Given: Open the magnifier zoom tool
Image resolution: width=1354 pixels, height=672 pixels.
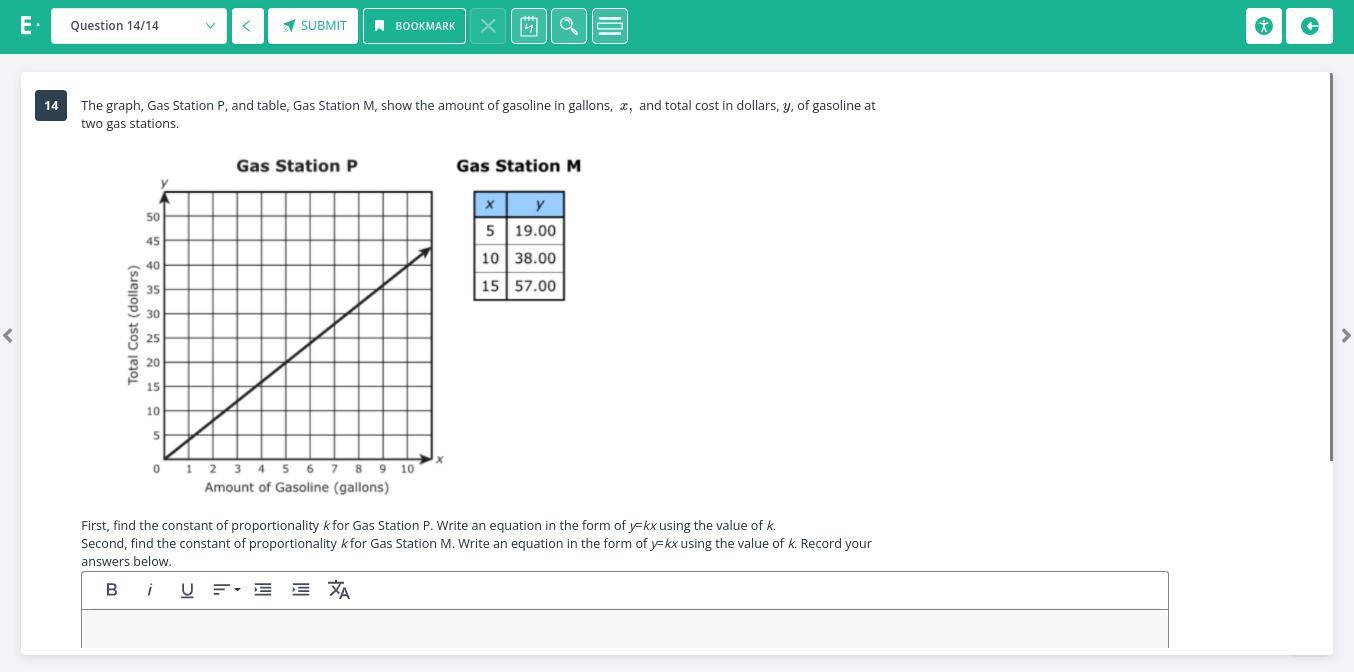Looking at the screenshot, I should point(568,25).
